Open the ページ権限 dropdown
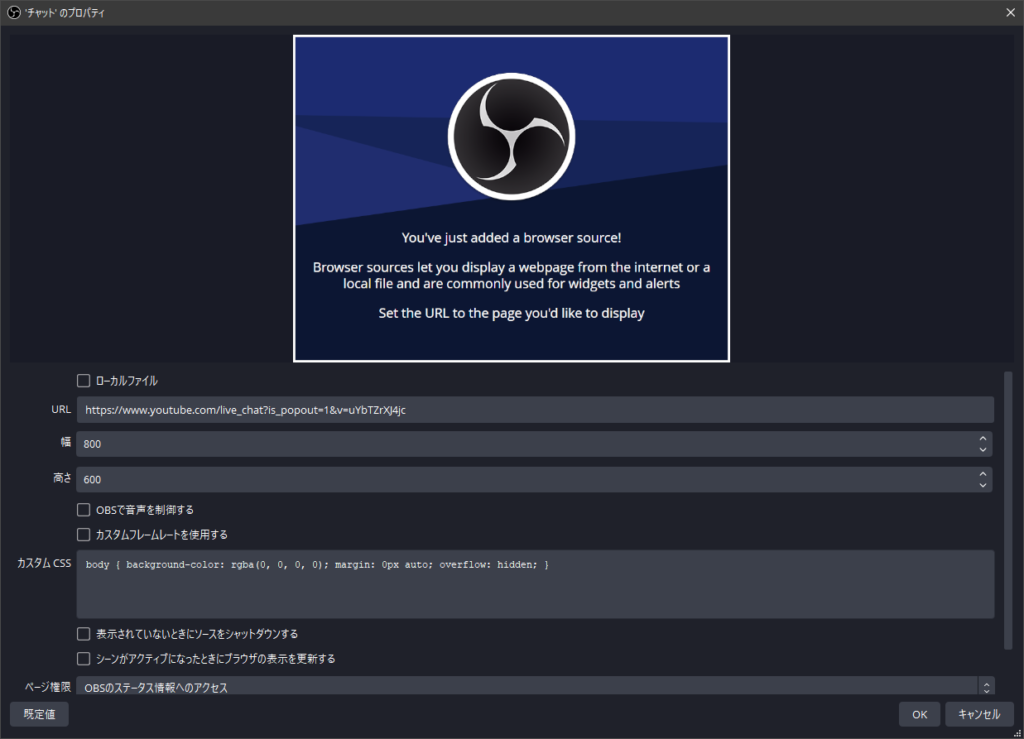 tap(534, 687)
